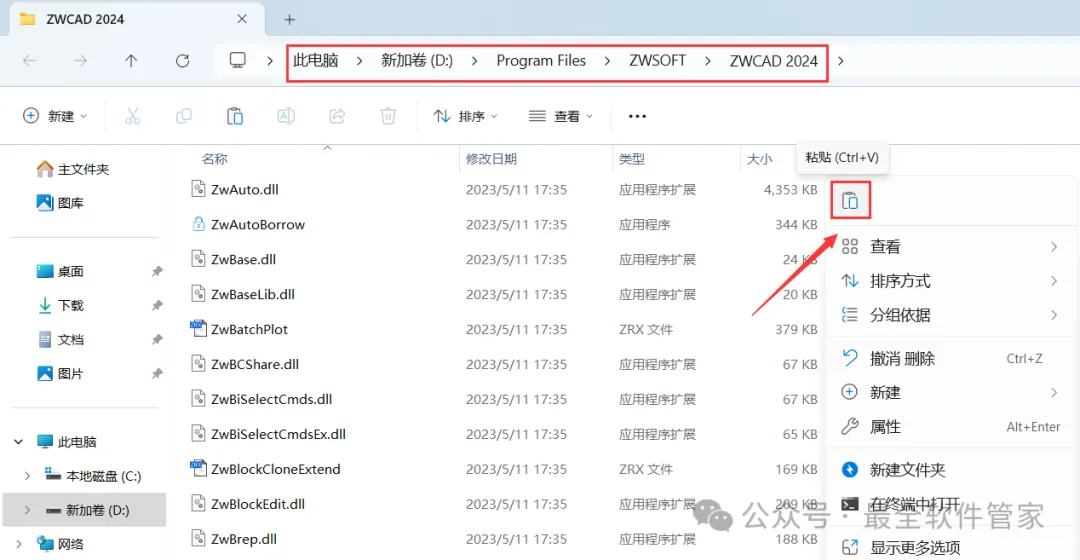Select file ZwBaseLib.dll
1080x560 pixels.
click(253, 294)
